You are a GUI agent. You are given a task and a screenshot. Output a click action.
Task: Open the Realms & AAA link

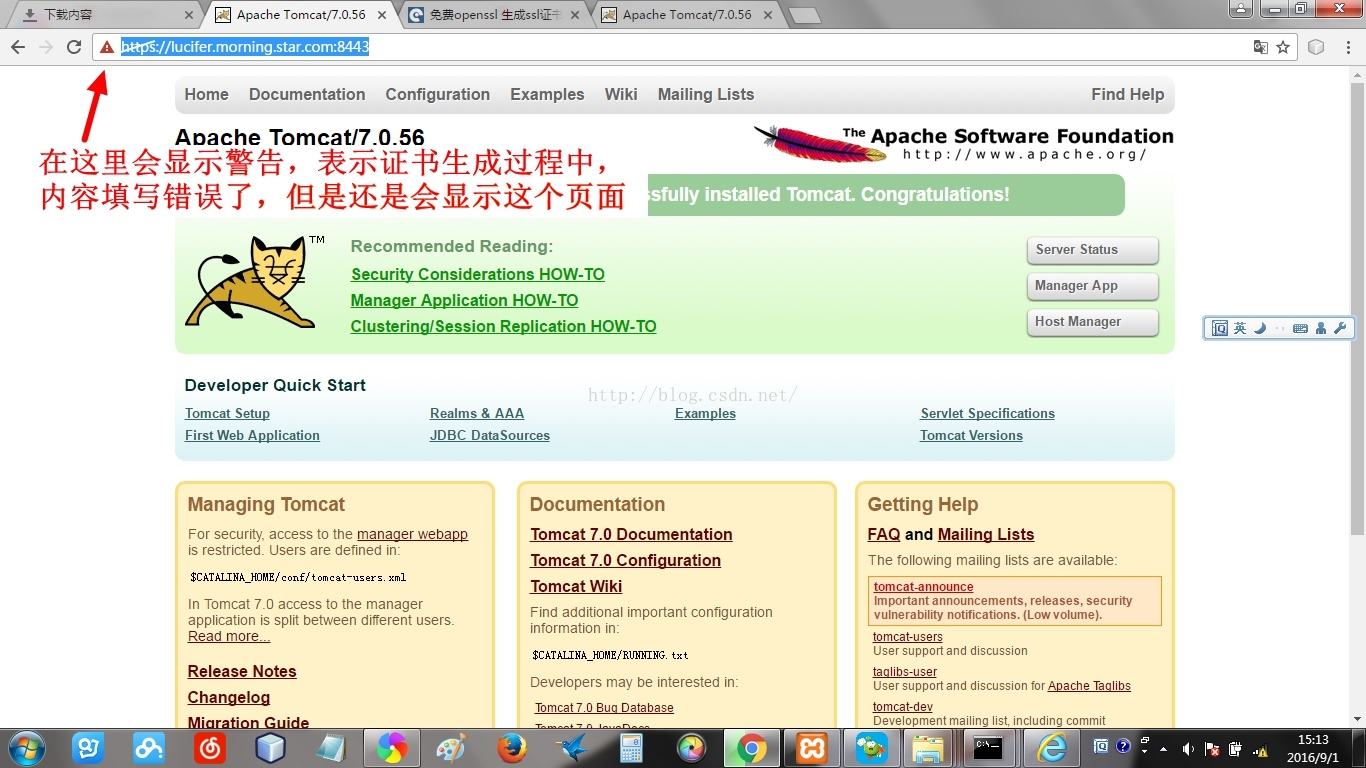coord(477,413)
